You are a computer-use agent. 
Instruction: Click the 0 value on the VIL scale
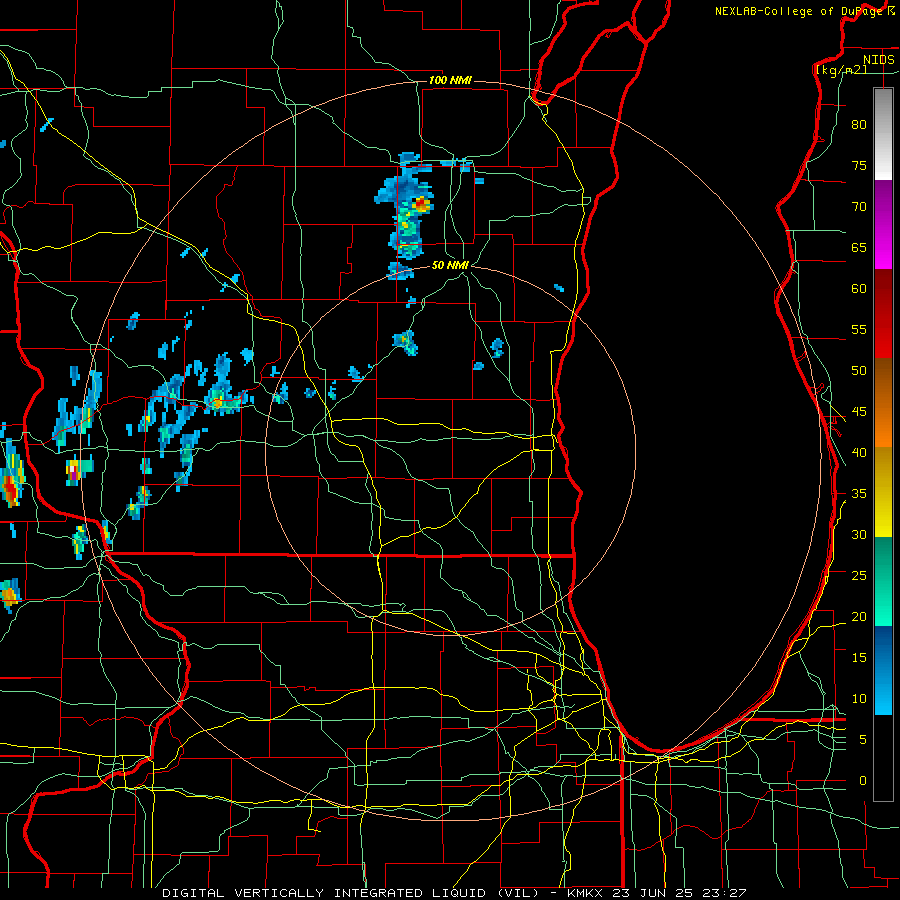click(x=862, y=781)
